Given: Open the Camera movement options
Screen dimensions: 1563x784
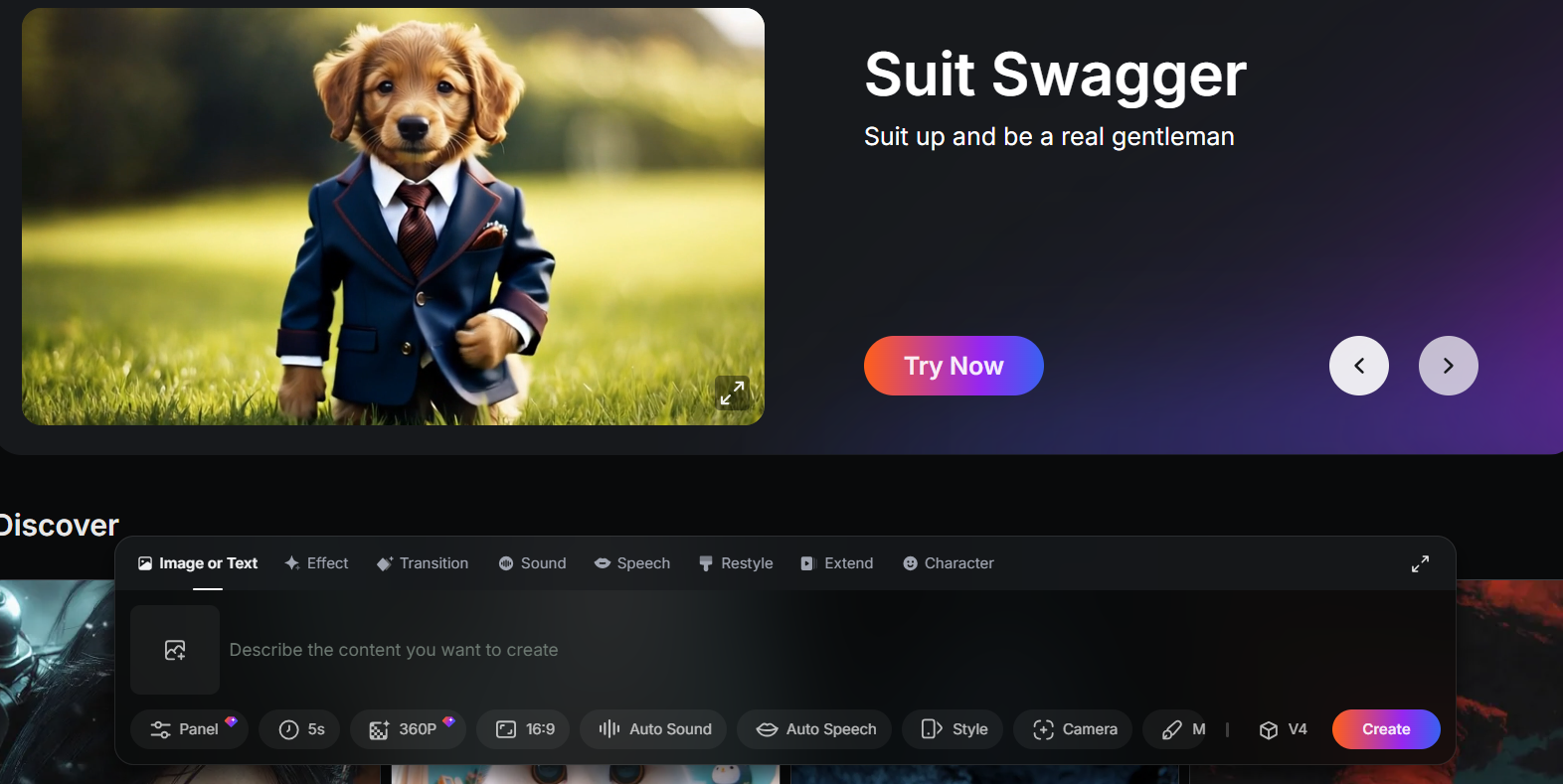Looking at the screenshot, I should pos(1073,729).
